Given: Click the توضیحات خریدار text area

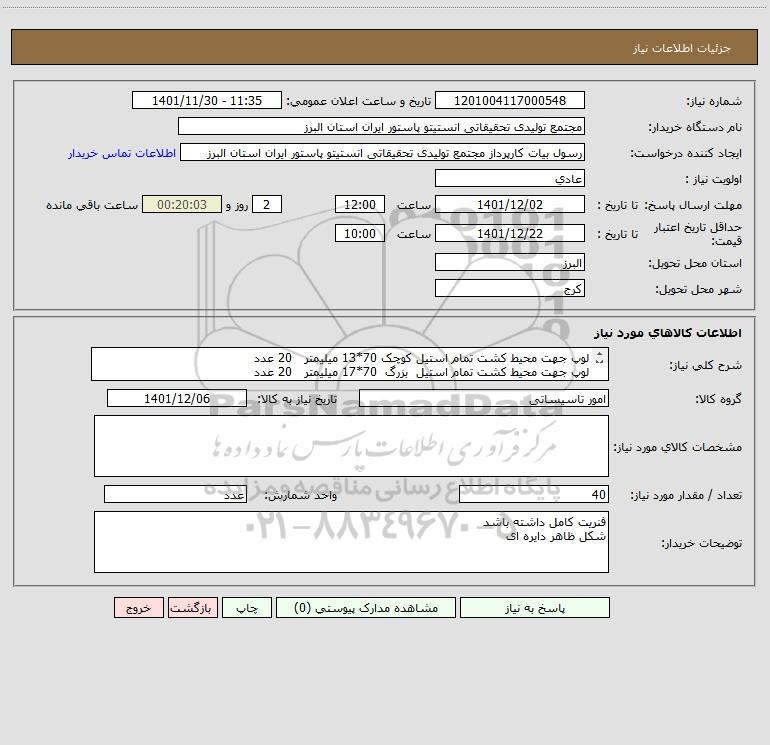Looking at the screenshot, I should click(x=351, y=542).
